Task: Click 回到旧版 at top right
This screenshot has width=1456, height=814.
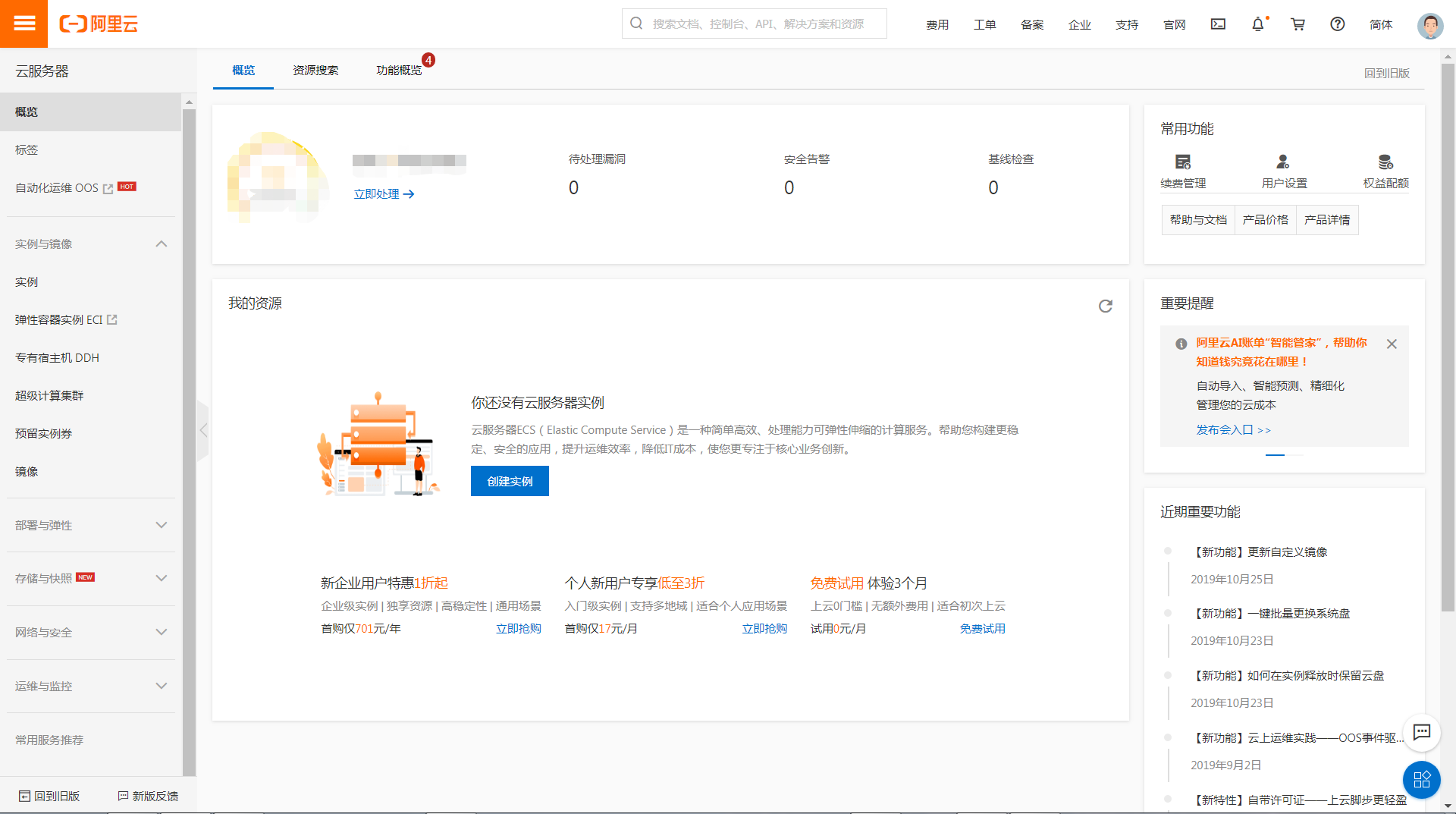Action: (1387, 73)
